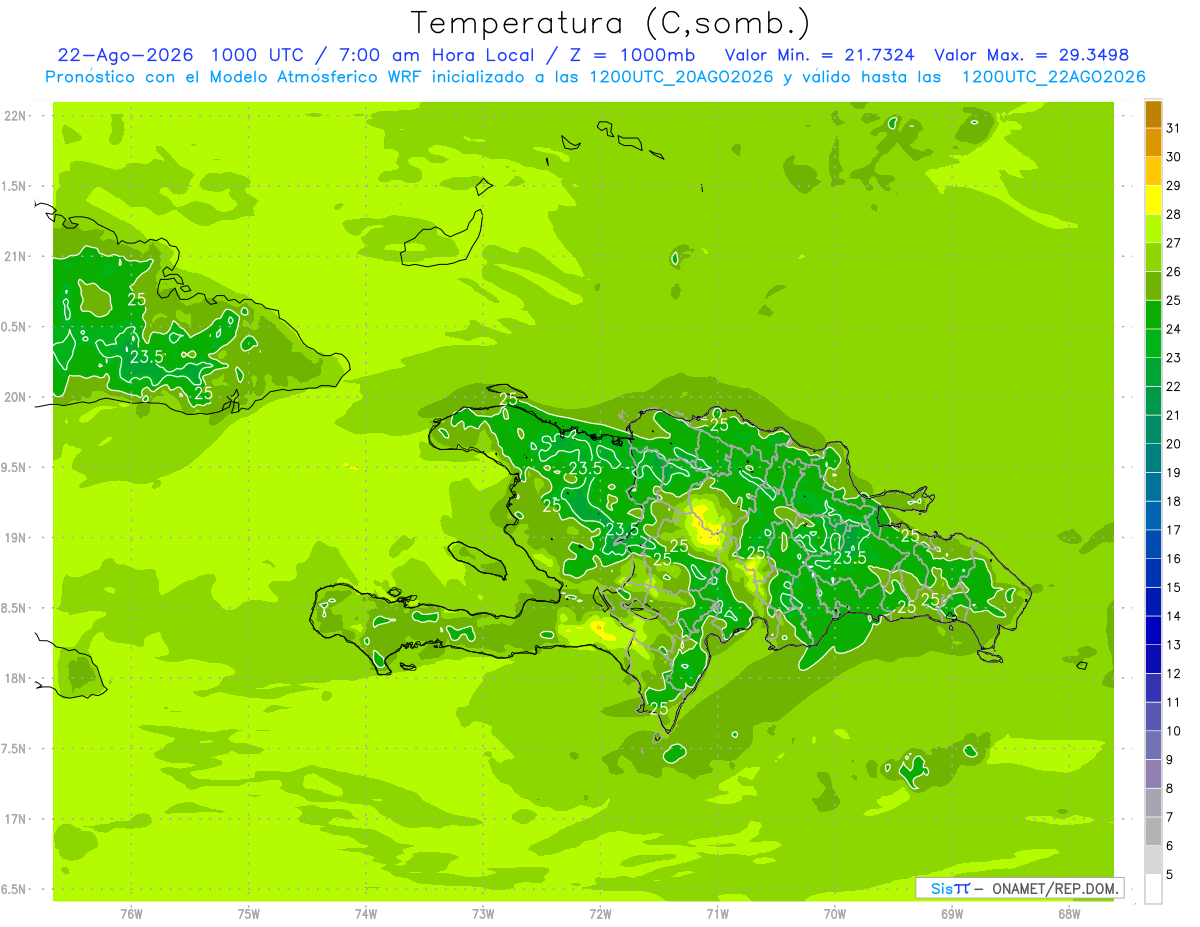Click the 73W longitude axis label
The image size is (1200, 927).
(483, 914)
